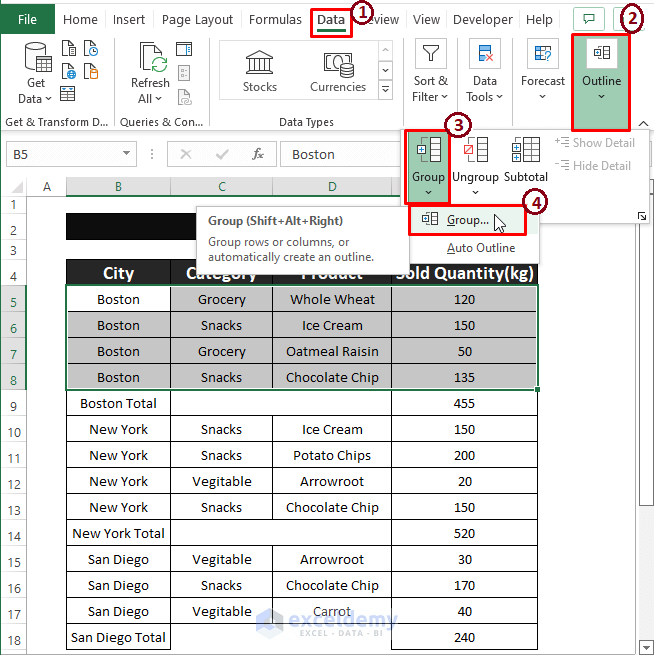Click the Insert Function fx icon

258,155
